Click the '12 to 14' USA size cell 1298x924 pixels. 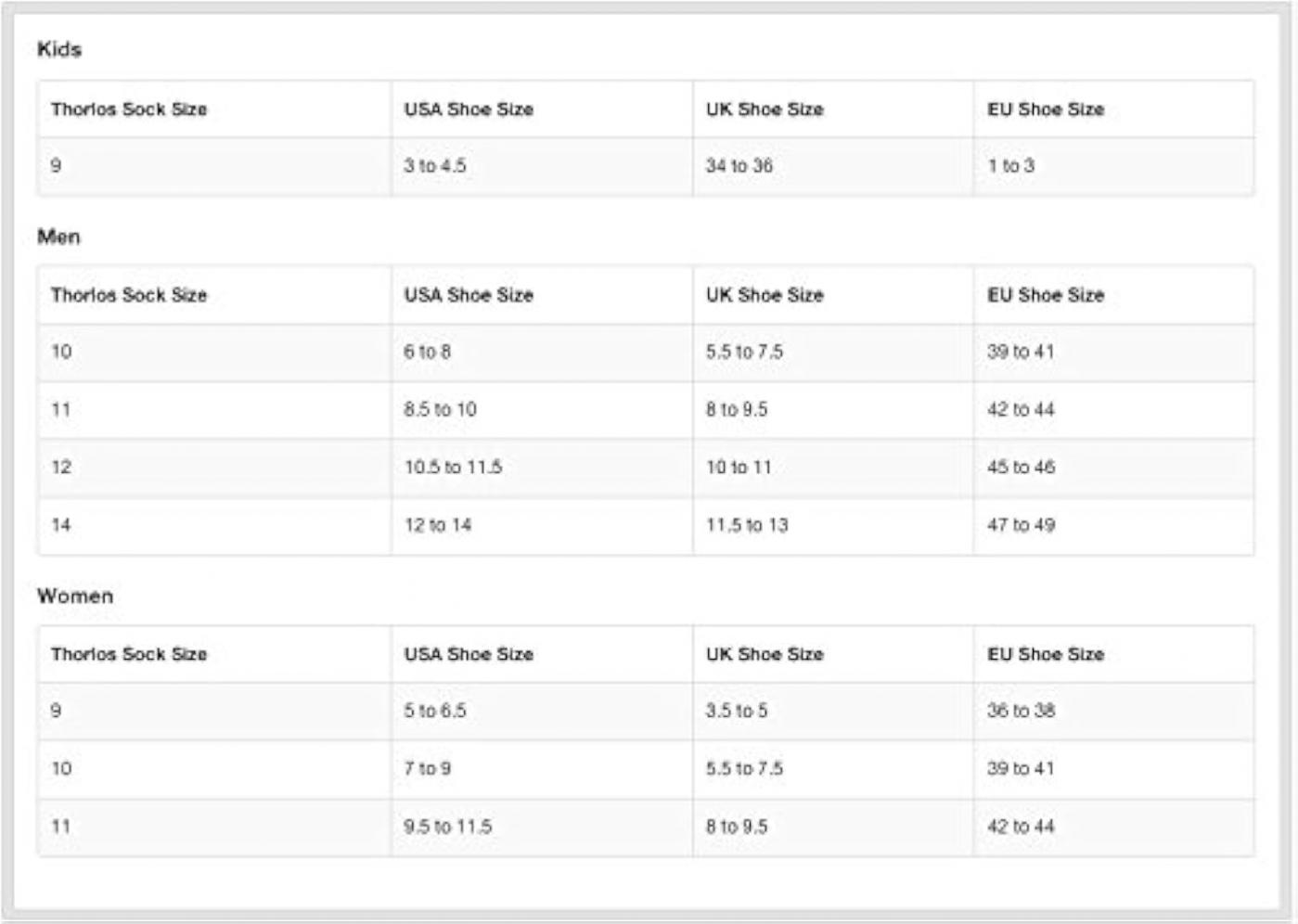(x=438, y=525)
